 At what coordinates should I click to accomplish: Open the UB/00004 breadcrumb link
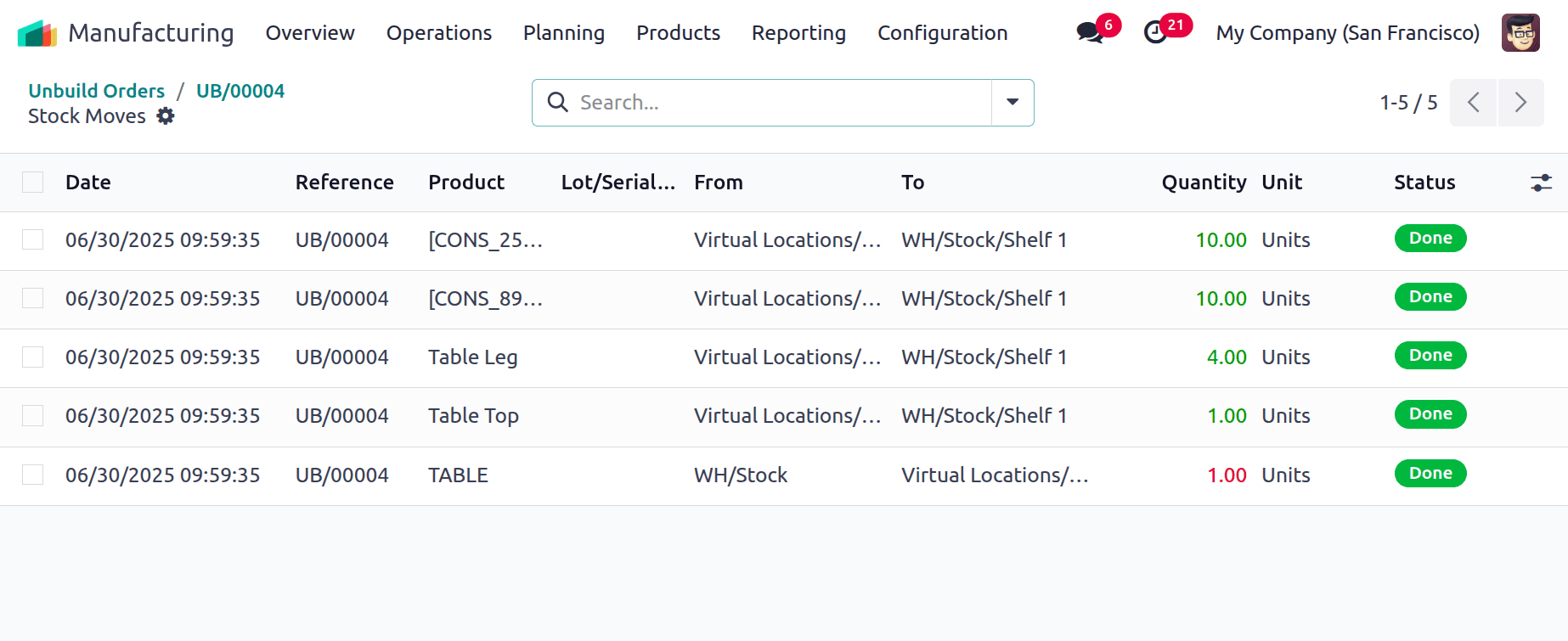240,91
